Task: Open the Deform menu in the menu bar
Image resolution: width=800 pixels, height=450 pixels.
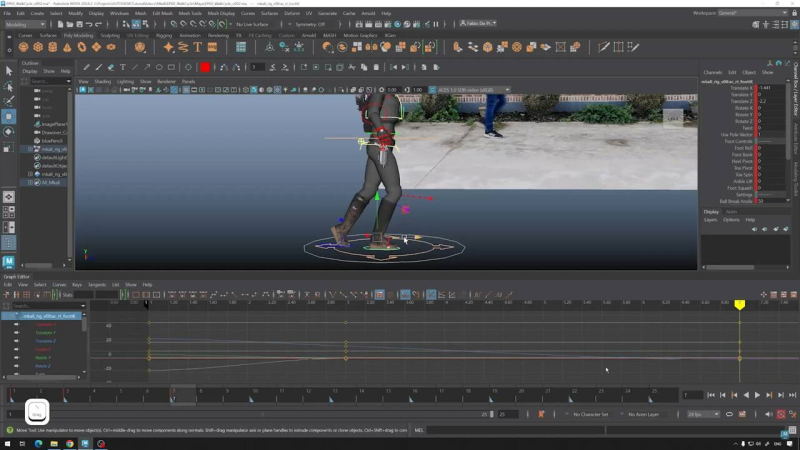Action: pyautogui.click(x=292, y=13)
